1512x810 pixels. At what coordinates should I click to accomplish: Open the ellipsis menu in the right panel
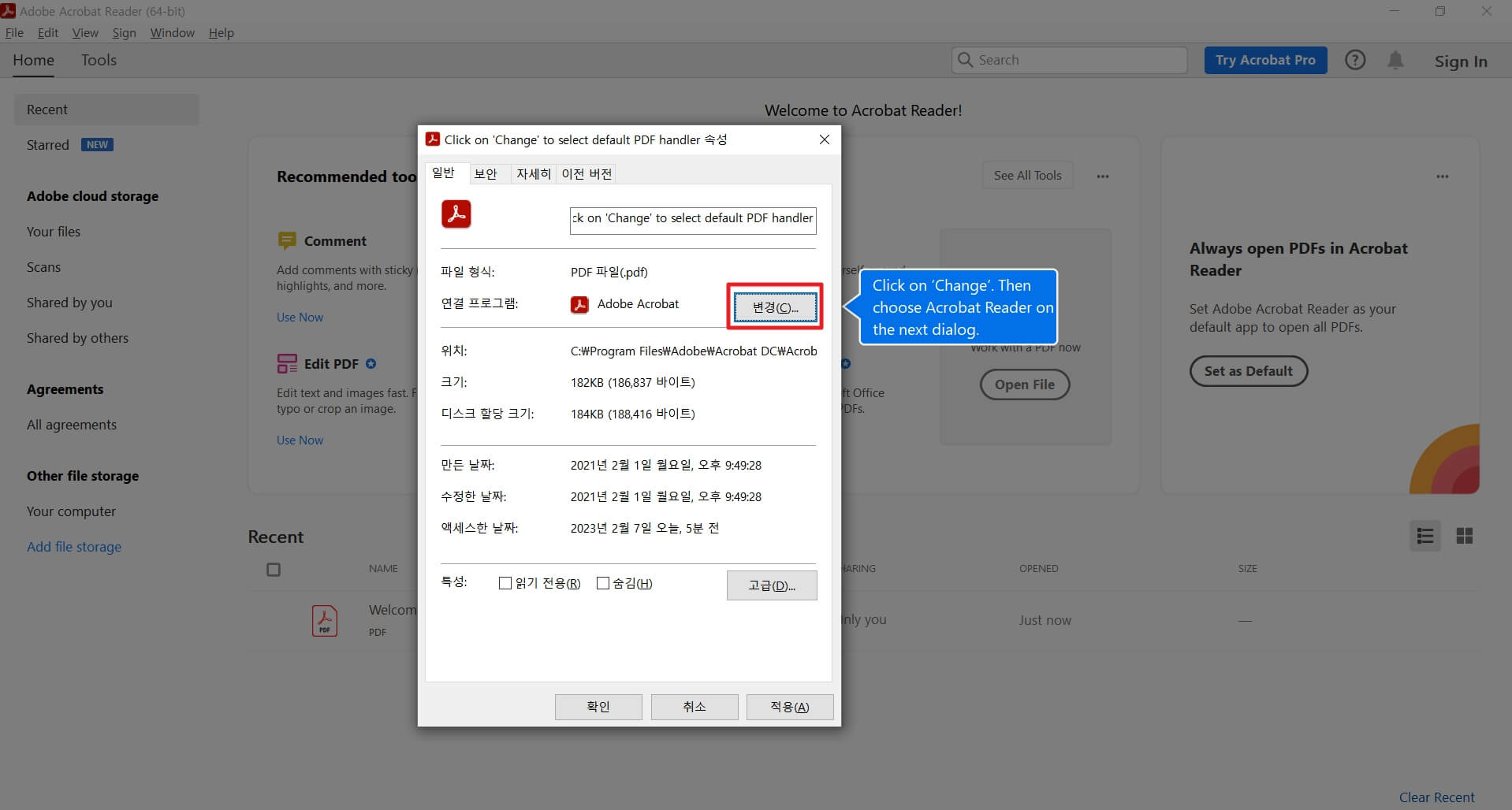tap(1443, 176)
